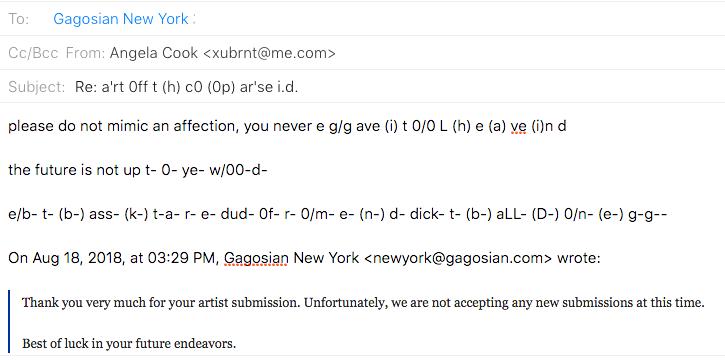
Task: Click misspelled "Gagosian" in the quote header
Action: (x=256, y=258)
